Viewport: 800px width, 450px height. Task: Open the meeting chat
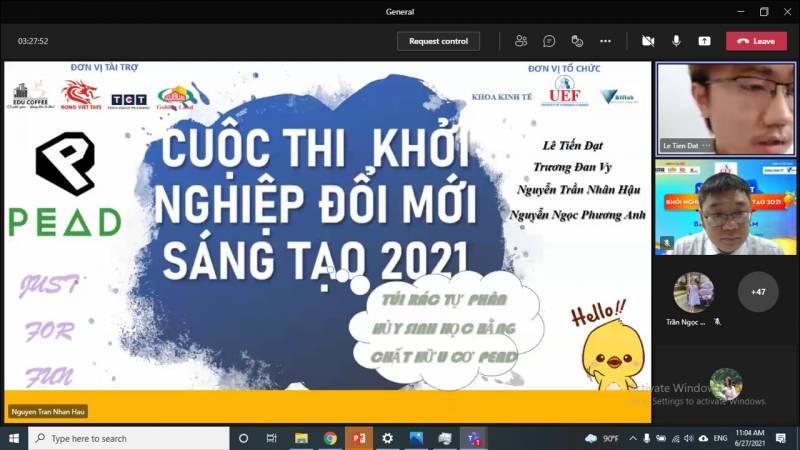click(x=549, y=41)
